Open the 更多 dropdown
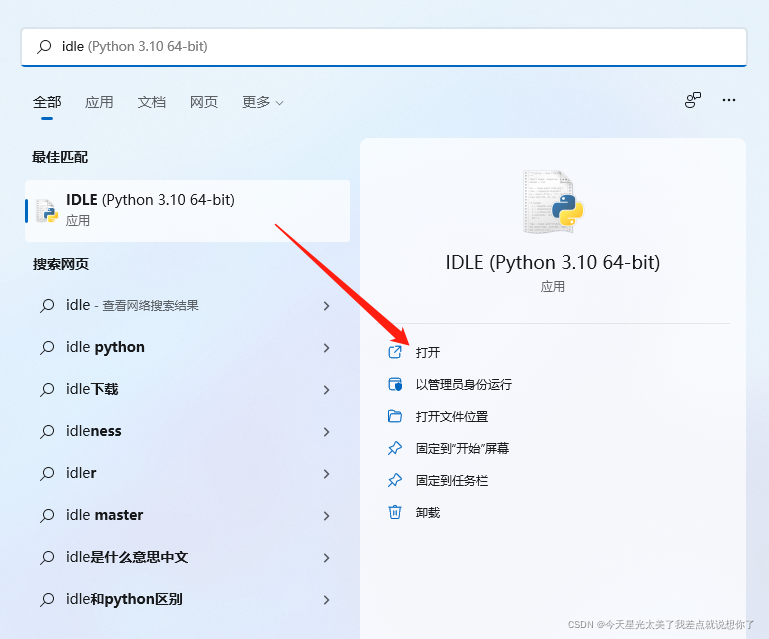 click(x=262, y=102)
